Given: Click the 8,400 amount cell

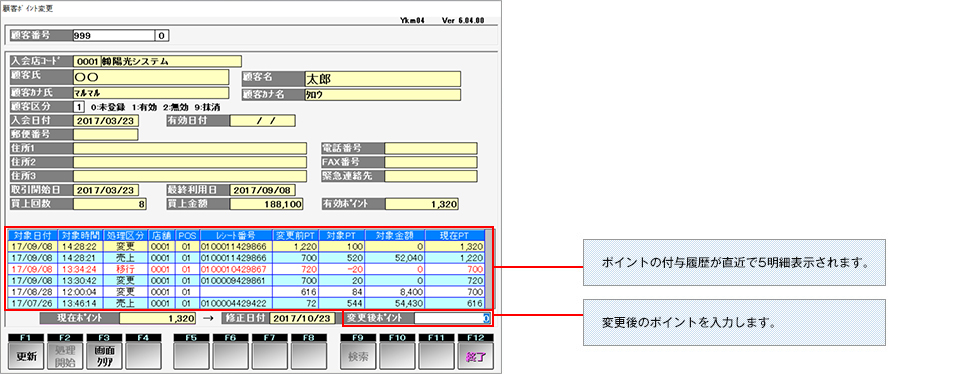Looking at the screenshot, I should click(394, 291).
